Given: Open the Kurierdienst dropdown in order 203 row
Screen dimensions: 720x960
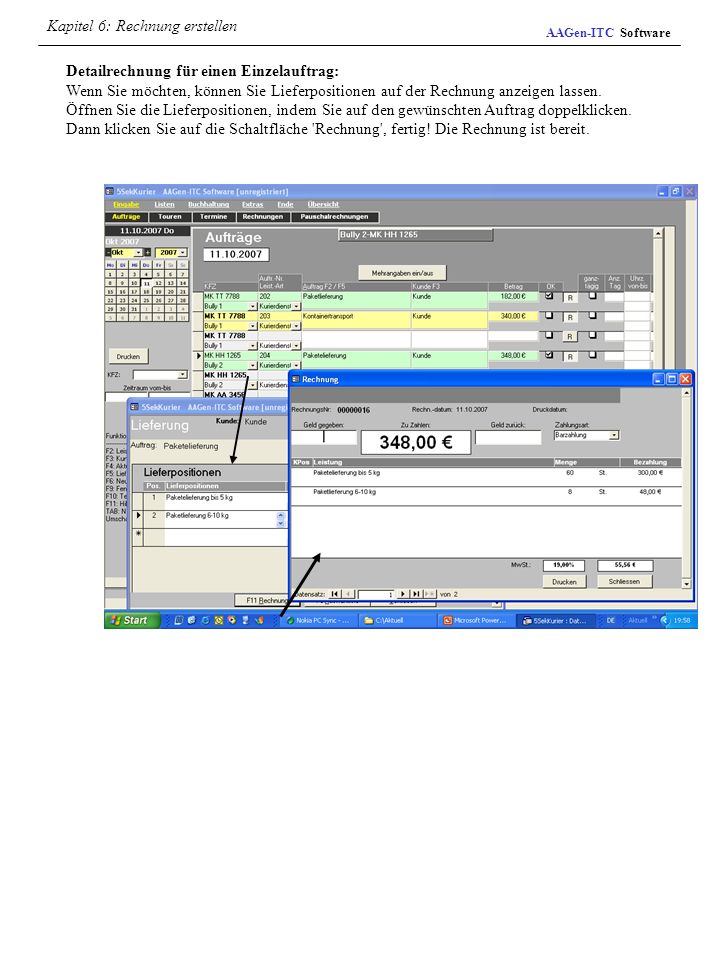Looking at the screenshot, I should (296, 326).
